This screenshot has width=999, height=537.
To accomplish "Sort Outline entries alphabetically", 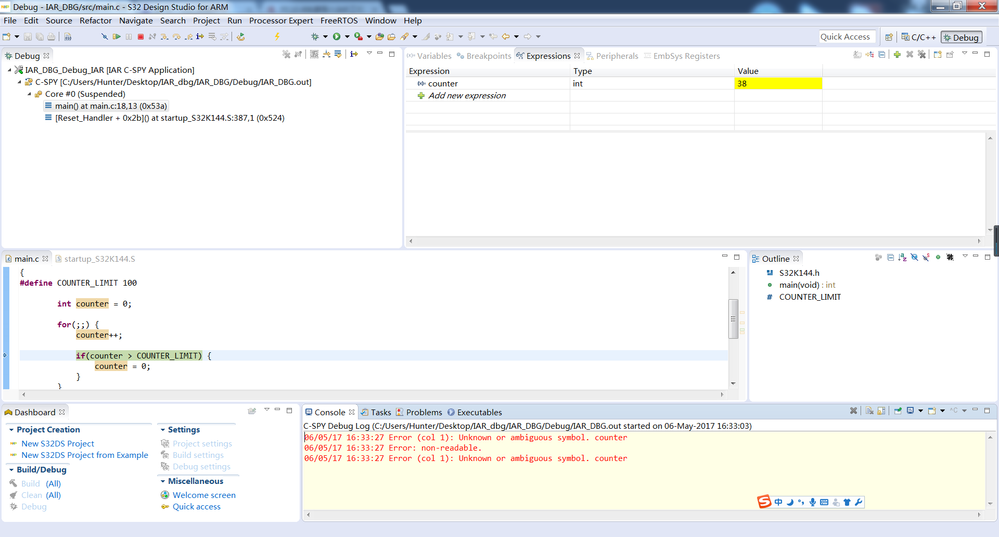I will 902,257.
